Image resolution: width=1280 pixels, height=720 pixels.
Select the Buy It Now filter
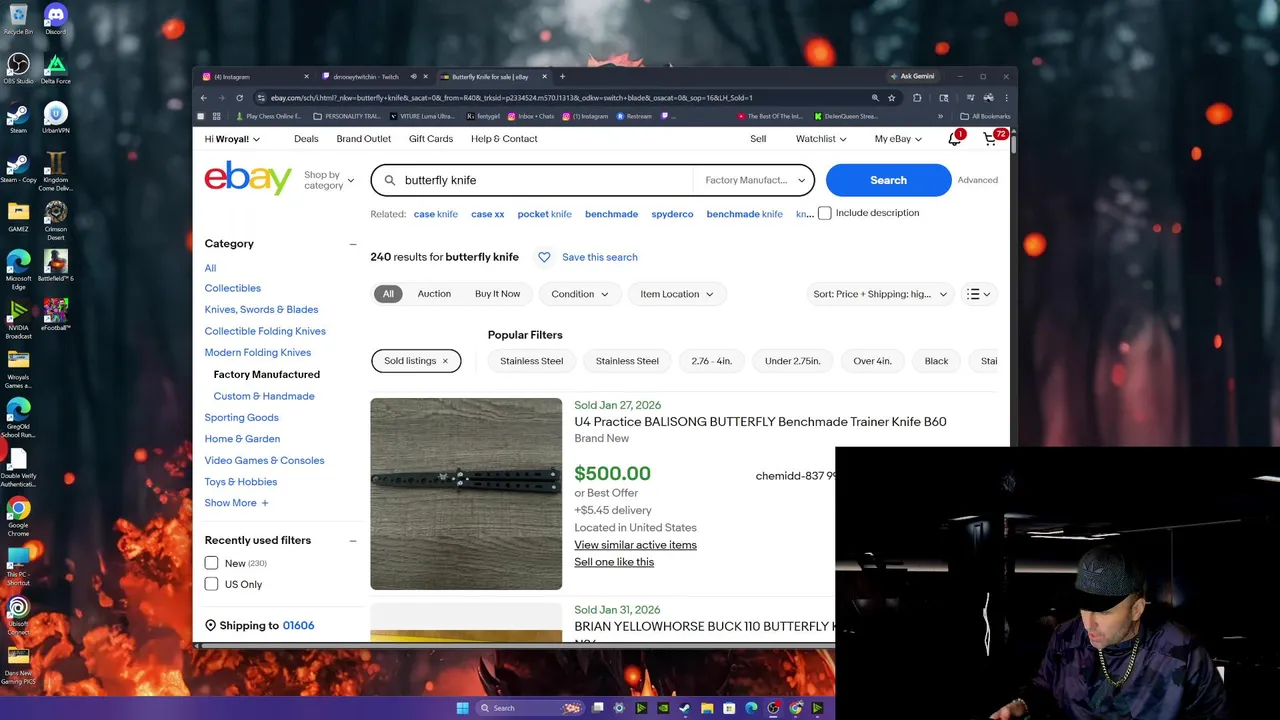pyautogui.click(x=497, y=294)
